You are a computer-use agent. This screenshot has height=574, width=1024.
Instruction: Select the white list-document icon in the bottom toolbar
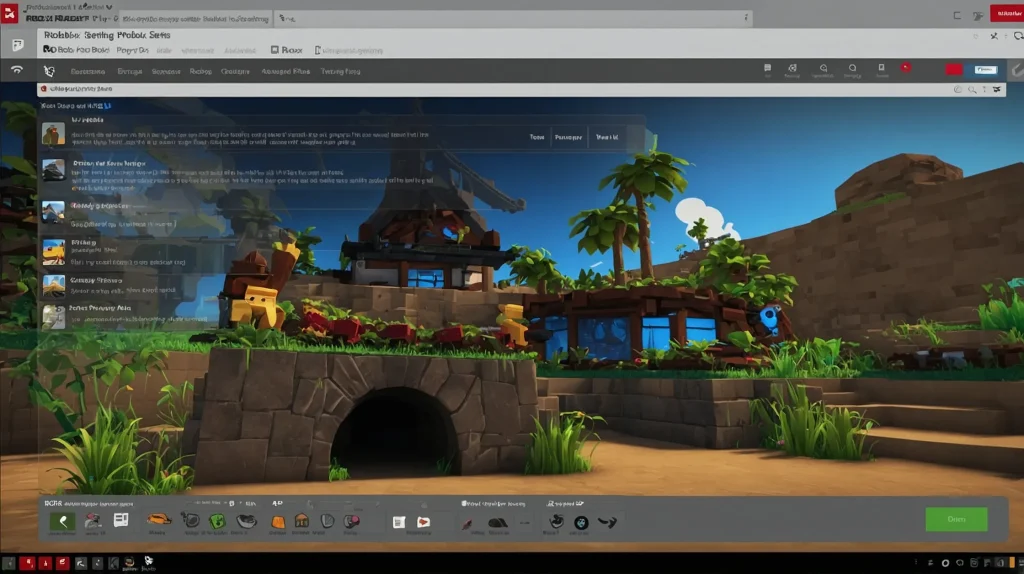point(121,520)
